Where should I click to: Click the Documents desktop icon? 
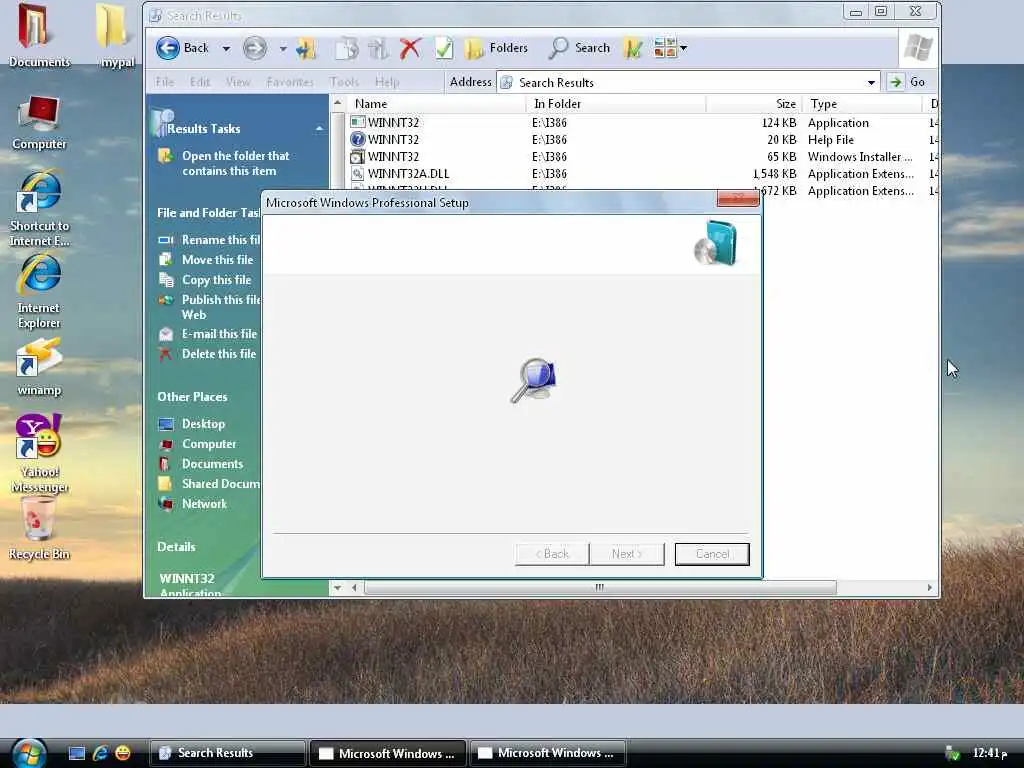[x=39, y=37]
